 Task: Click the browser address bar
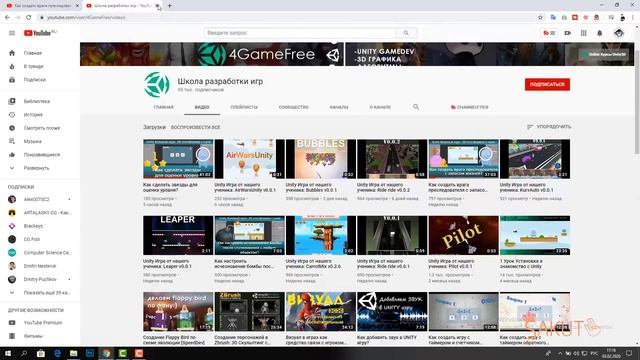(x=286, y=18)
